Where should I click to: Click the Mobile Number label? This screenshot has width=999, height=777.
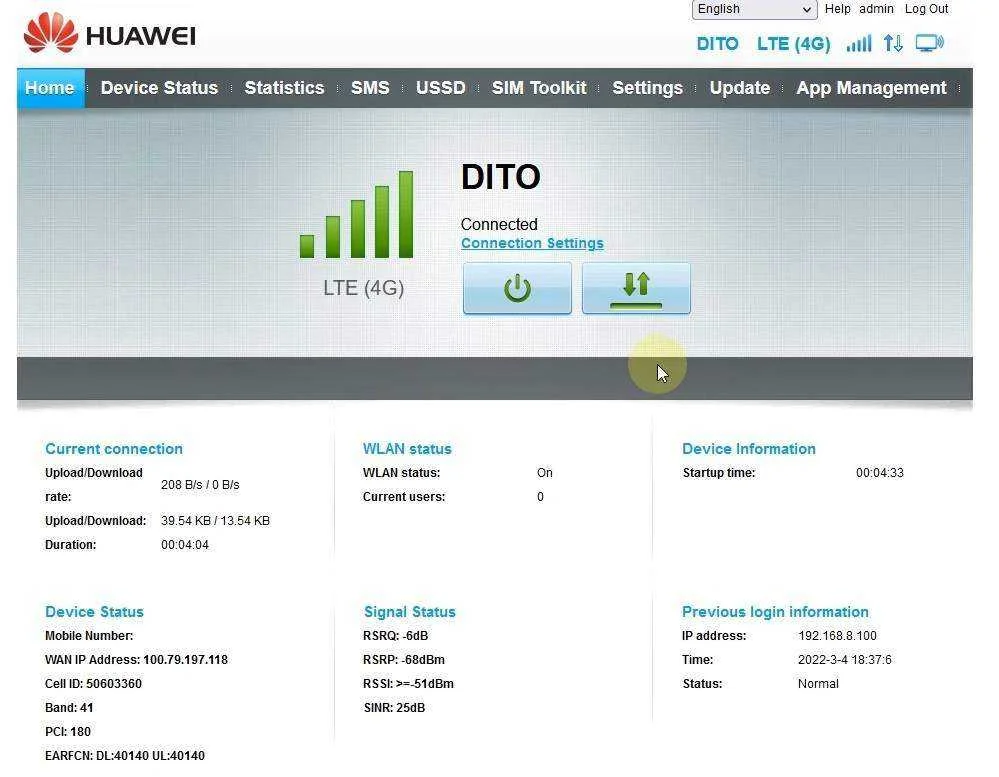click(x=89, y=636)
